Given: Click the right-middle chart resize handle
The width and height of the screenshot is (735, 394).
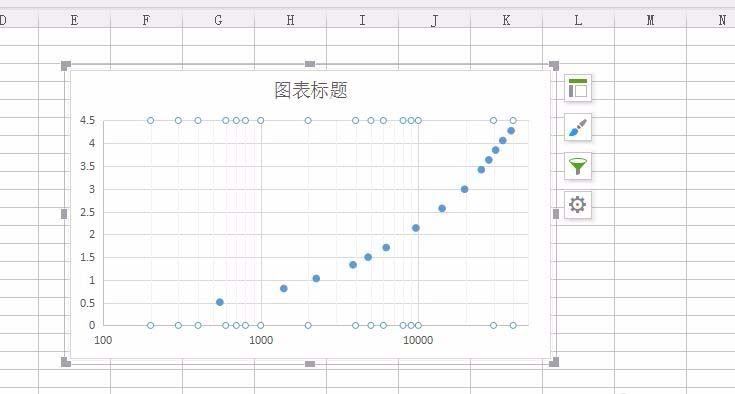Looking at the screenshot, I should (556, 214).
